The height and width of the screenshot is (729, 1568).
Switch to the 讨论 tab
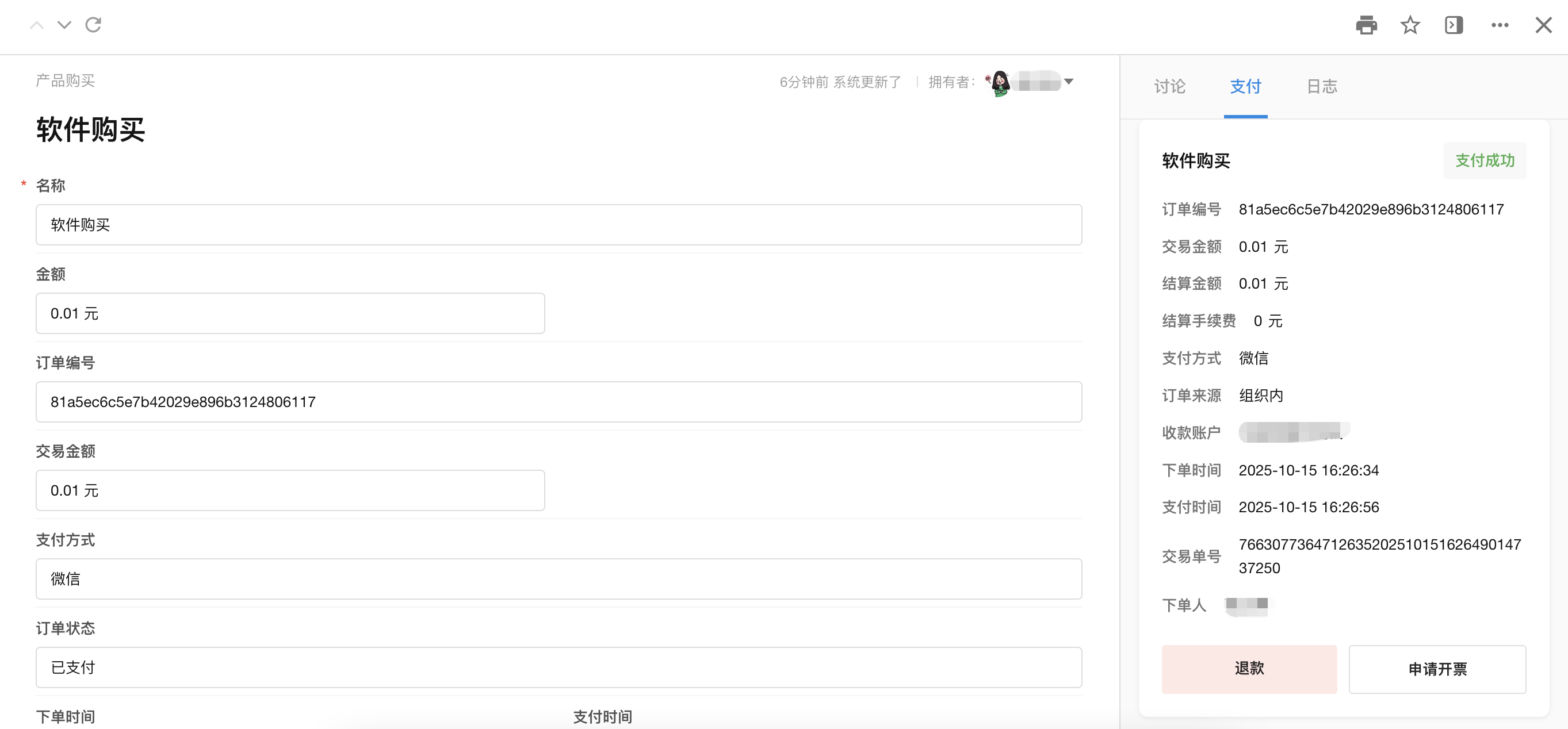pyautogui.click(x=1169, y=86)
